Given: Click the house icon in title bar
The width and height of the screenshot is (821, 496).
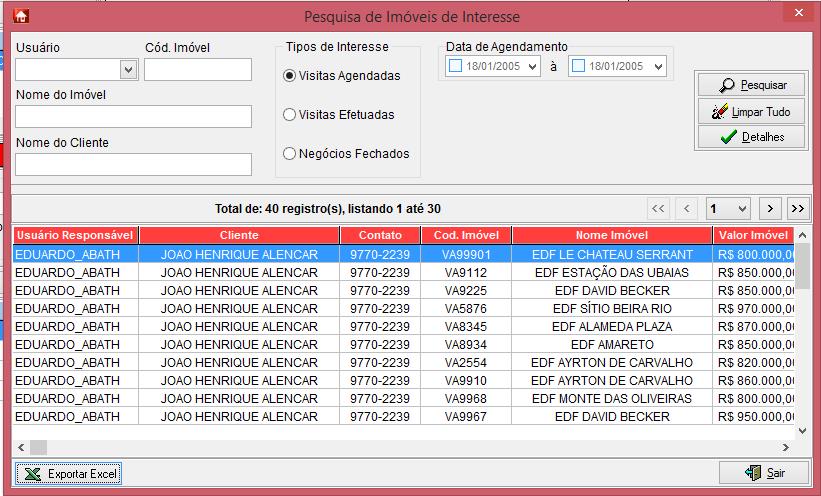Looking at the screenshot, I should pos(20,15).
